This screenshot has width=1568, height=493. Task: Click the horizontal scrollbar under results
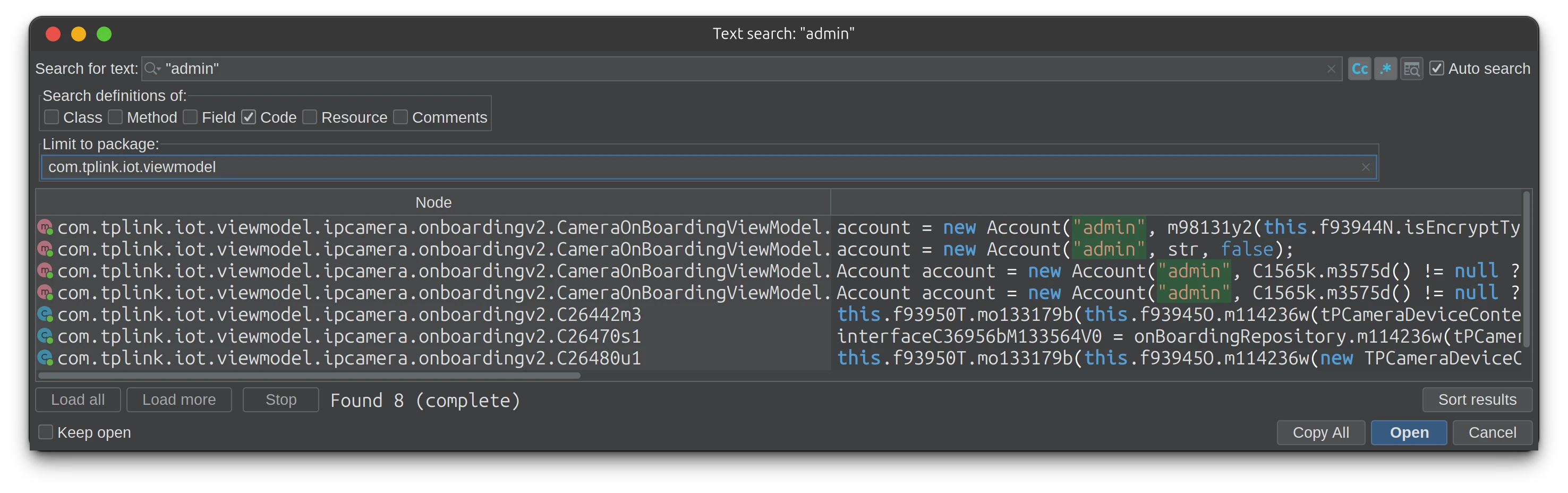point(309,376)
